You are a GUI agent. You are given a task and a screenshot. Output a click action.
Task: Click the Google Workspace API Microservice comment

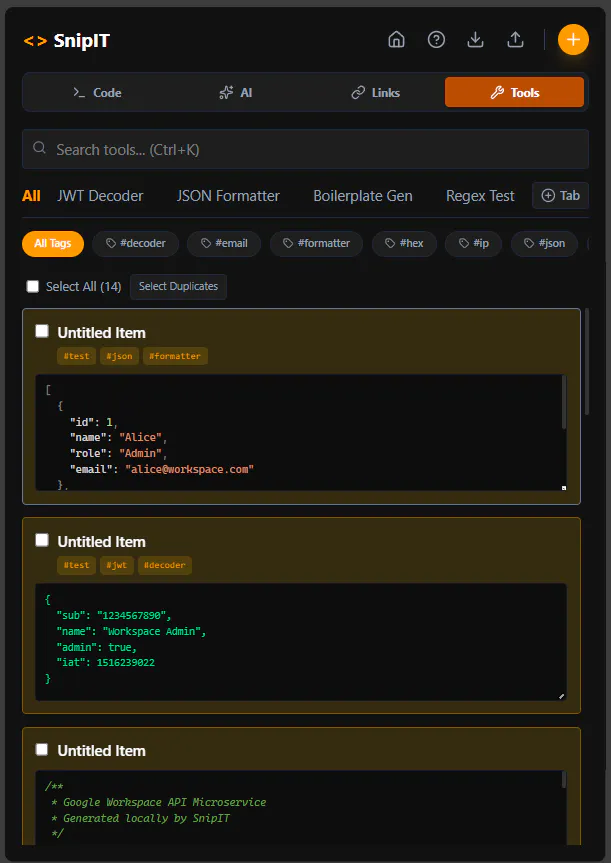pyautogui.click(x=159, y=802)
